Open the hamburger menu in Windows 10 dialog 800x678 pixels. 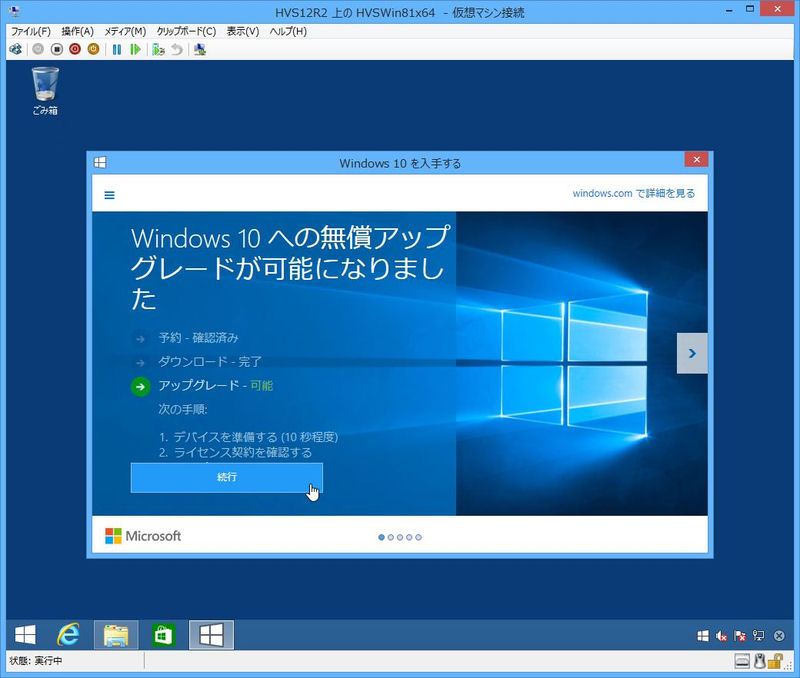click(109, 195)
